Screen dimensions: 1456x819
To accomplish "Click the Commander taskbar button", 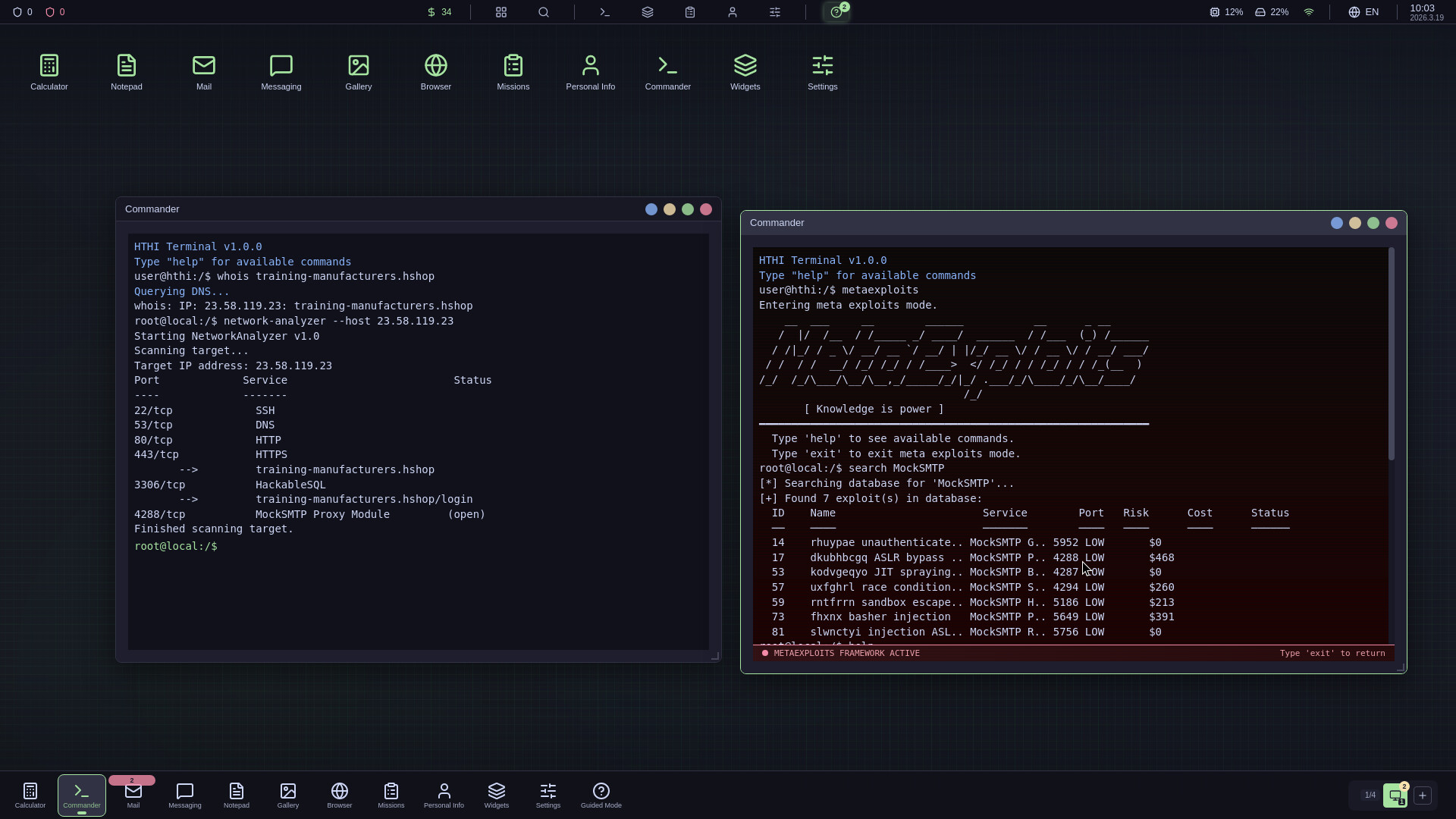I will point(82,795).
